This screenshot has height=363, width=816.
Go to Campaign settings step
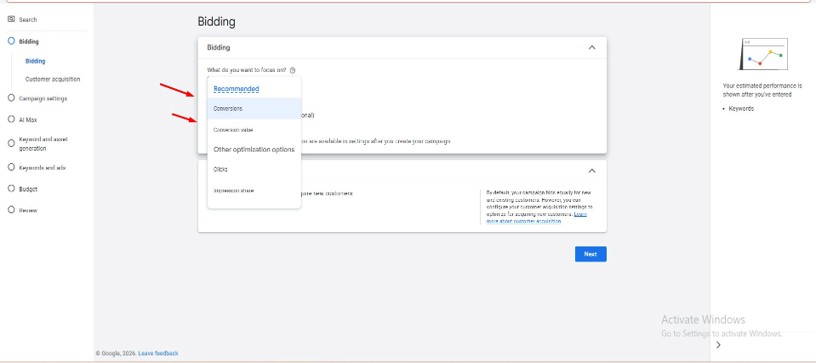point(43,98)
